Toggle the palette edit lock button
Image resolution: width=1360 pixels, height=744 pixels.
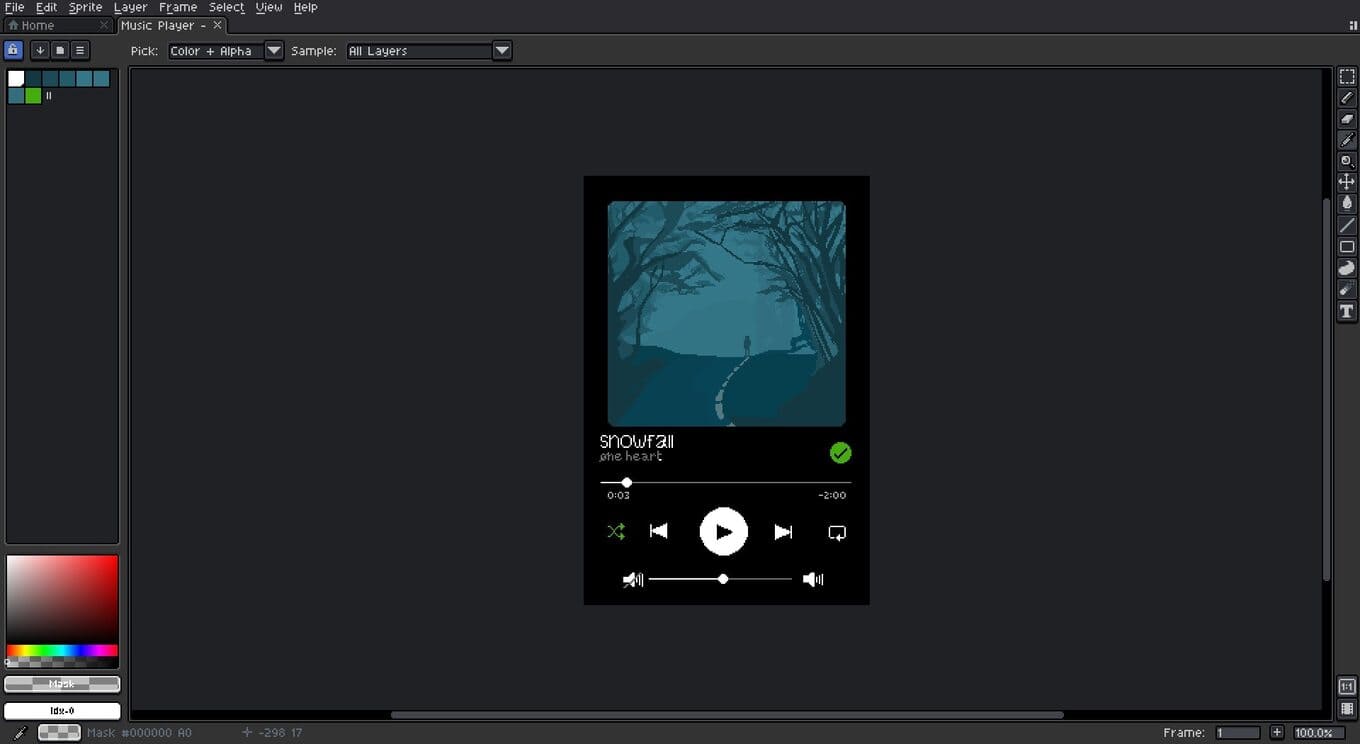(x=13, y=50)
